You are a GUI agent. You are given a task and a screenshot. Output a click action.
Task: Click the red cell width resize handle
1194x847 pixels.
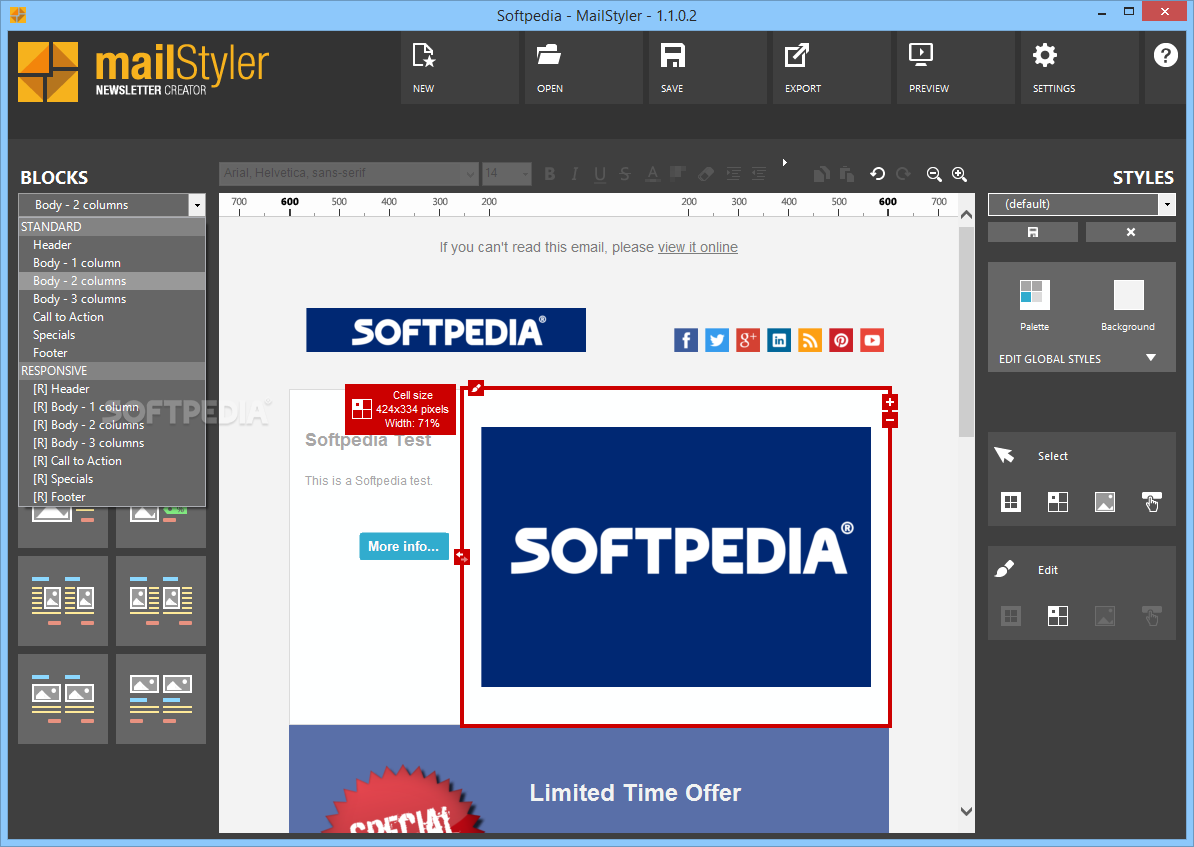tap(462, 558)
